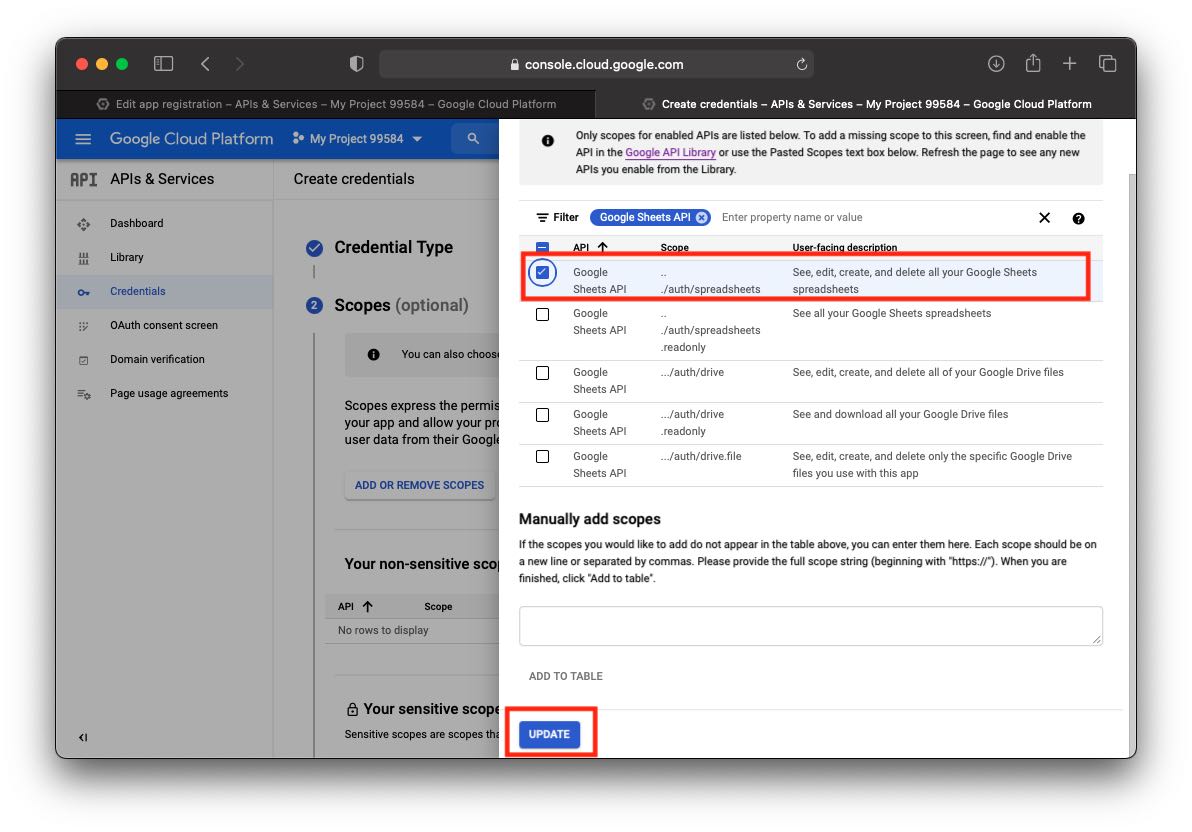Check the .../auth/drive.file scope checkbox
Screen dimensions: 1192x832
(x=542, y=456)
